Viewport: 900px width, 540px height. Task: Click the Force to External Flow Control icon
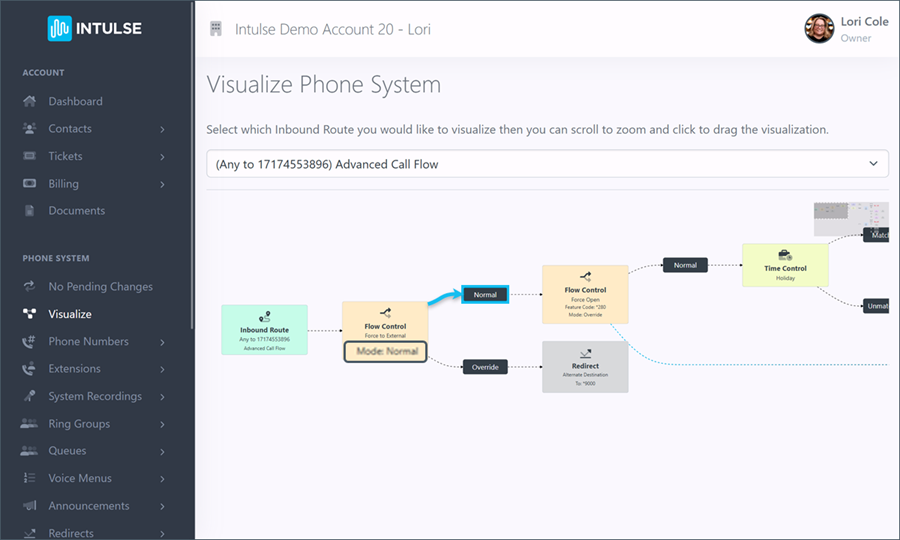(x=385, y=313)
